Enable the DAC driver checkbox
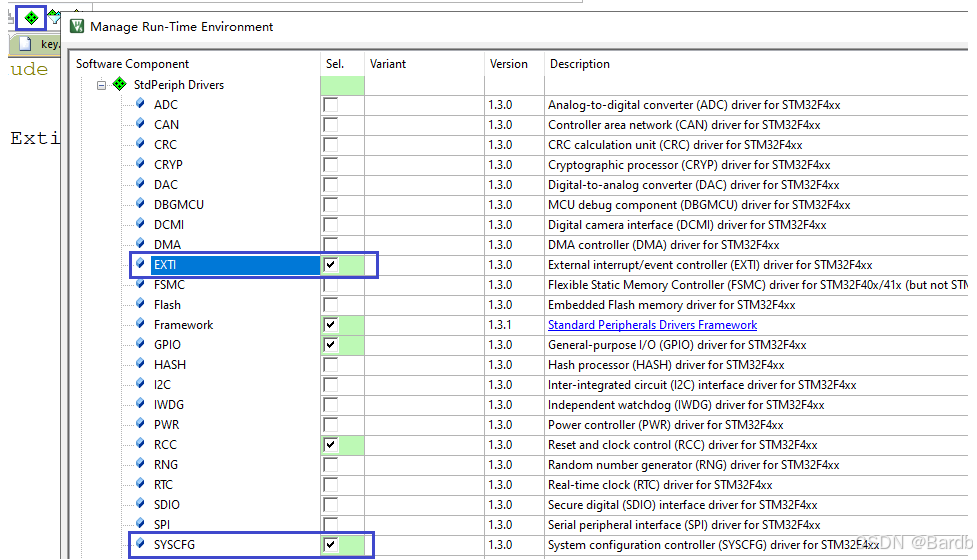Viewport: 977px width, 560px height. point(331,184)
